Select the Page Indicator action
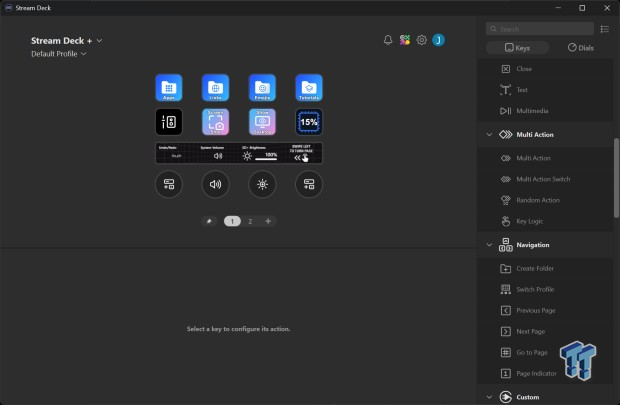 pyautogui.click(x=546, y=373)
